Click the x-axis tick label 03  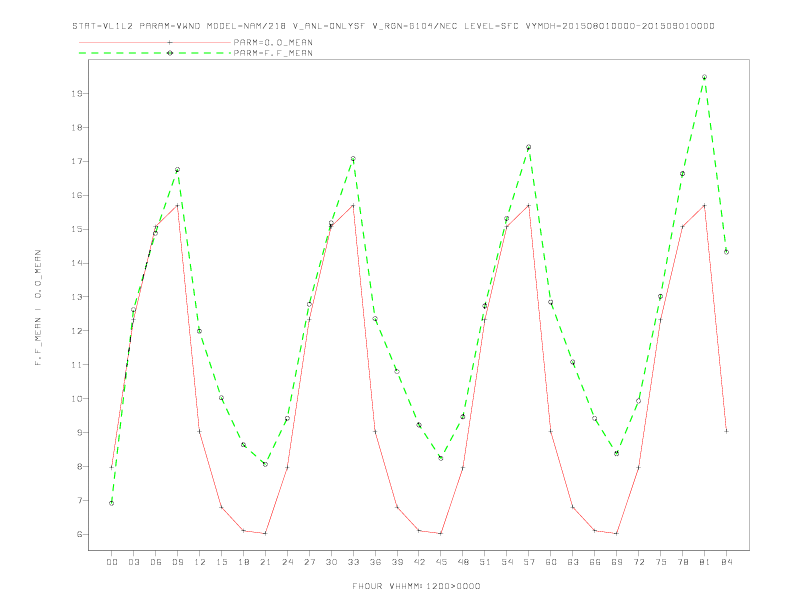click(133, 562)
